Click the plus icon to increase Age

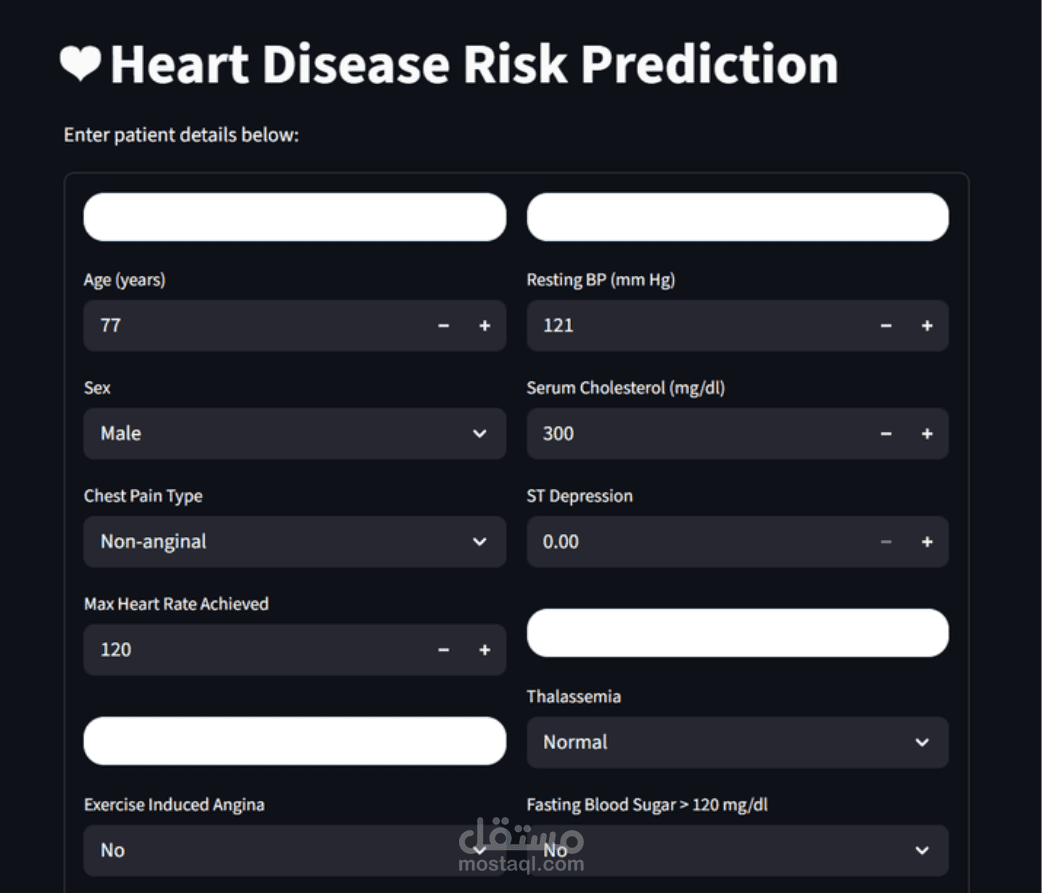[485, 325]
